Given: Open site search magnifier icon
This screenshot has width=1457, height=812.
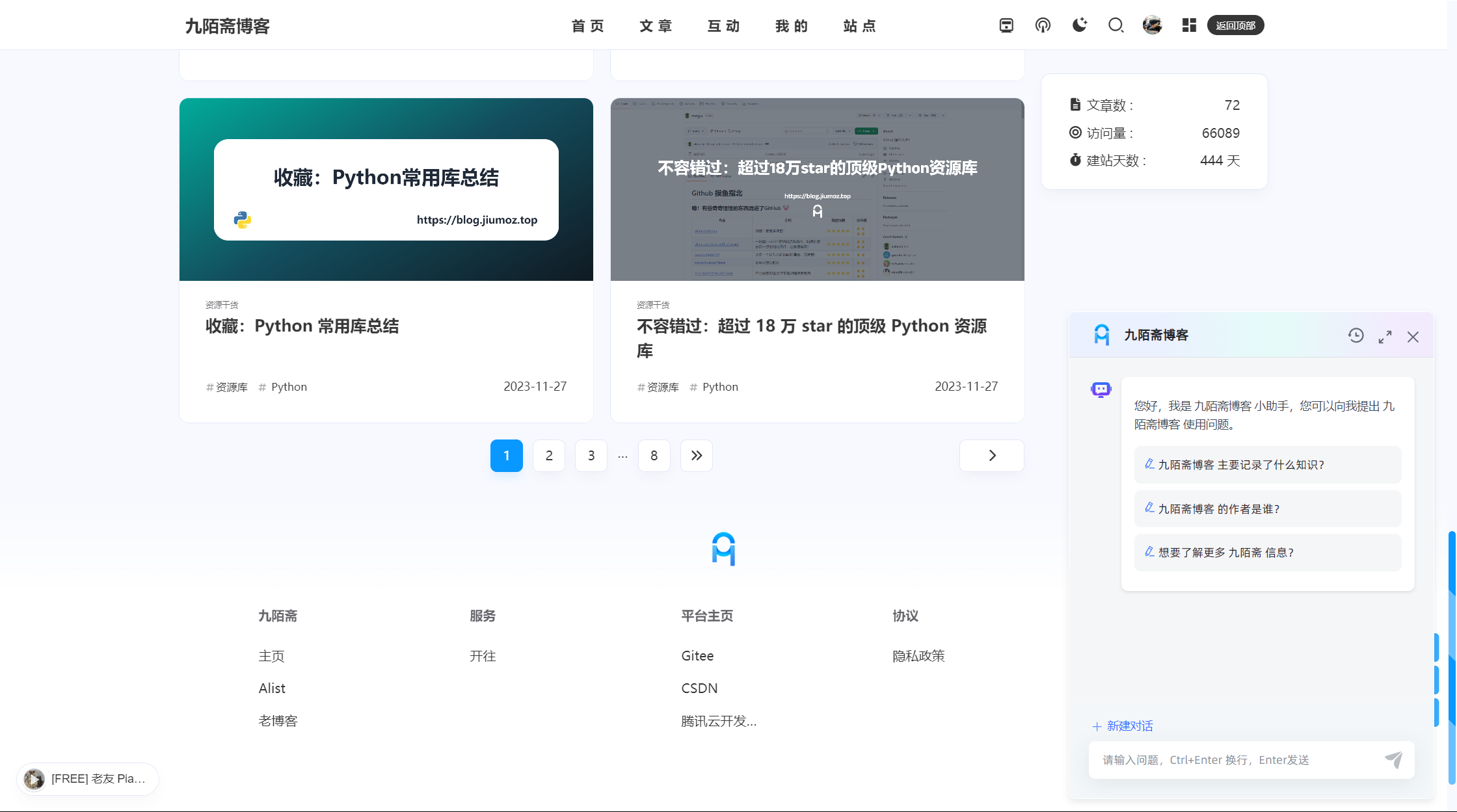Looking at the screenshot, I should click(x=1116, y=25).
